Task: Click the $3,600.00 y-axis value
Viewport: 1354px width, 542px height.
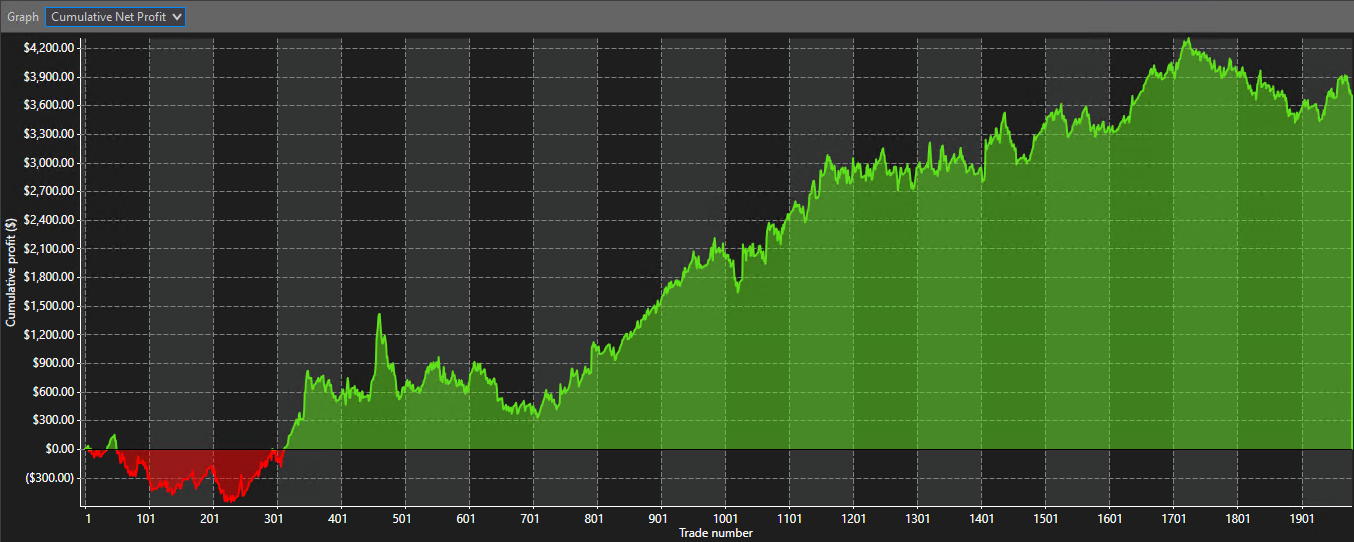Action: pos(49,105)
